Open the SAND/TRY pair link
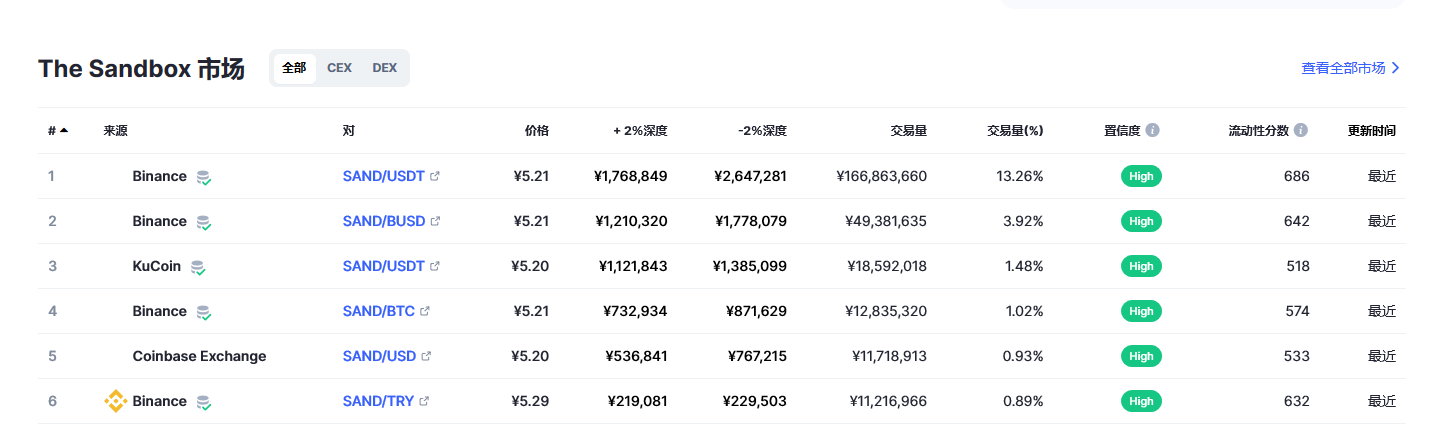1450x430 pixels. click(378, 401)
